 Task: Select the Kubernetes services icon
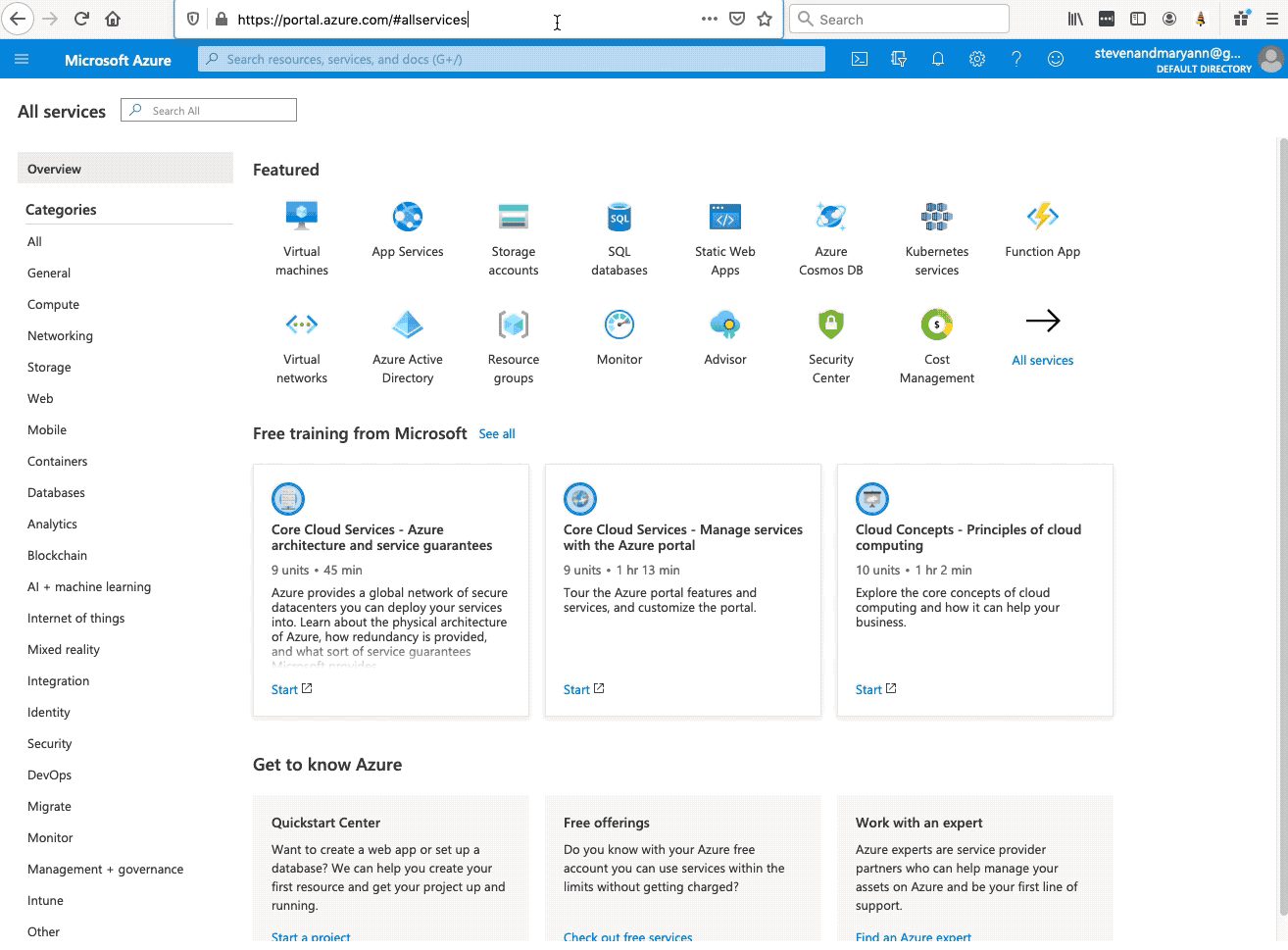tap(937, 217)
